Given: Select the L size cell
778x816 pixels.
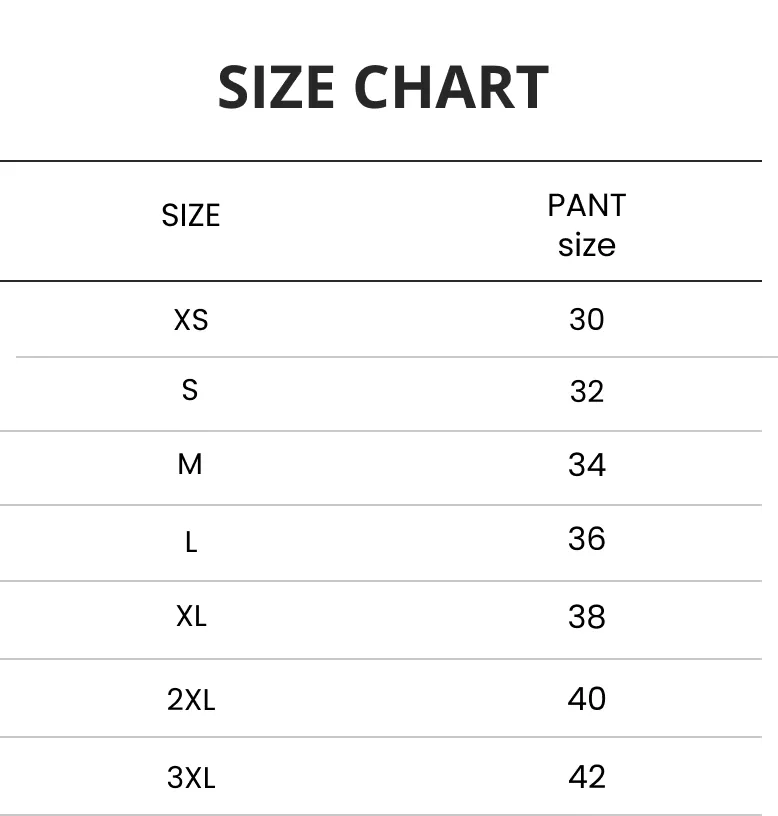Looking at the screenshot, I should coord(191,543).
